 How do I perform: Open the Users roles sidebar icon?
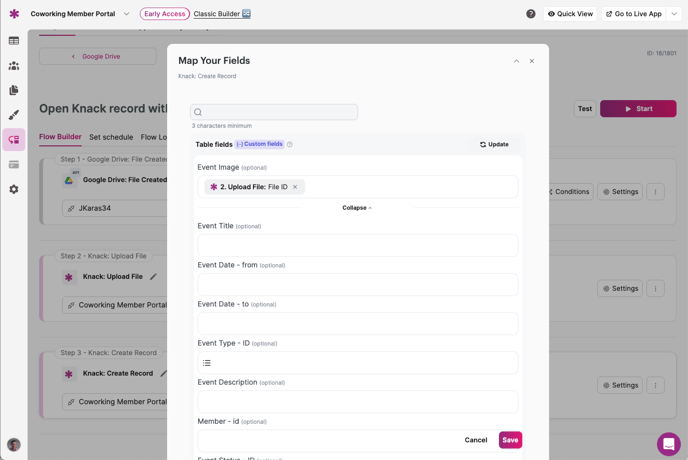coord(14,66)
